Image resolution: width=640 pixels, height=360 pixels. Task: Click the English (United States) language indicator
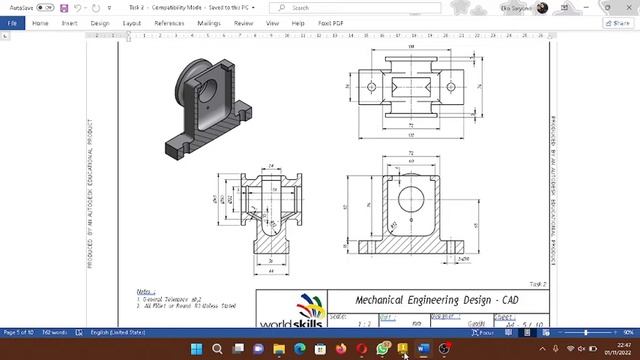coord(118,333)
